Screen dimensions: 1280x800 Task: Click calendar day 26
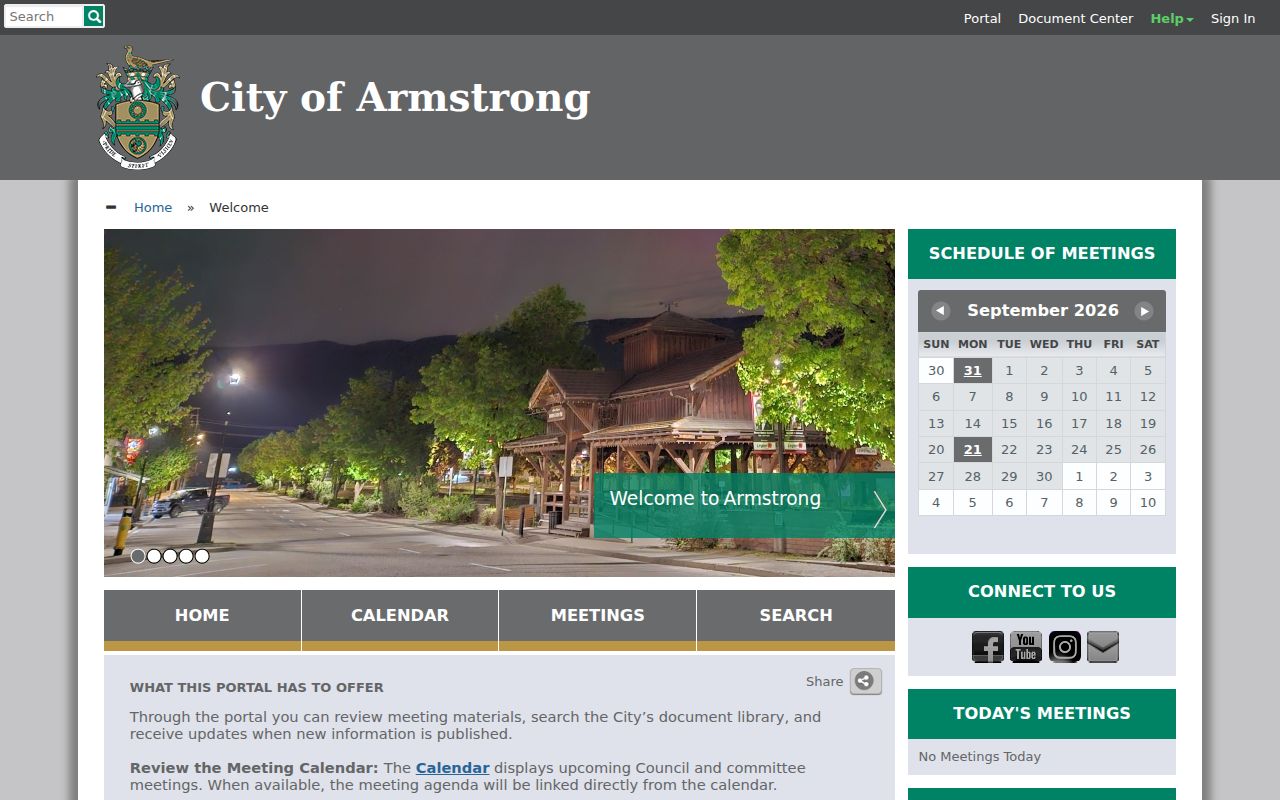(1148, 449)
